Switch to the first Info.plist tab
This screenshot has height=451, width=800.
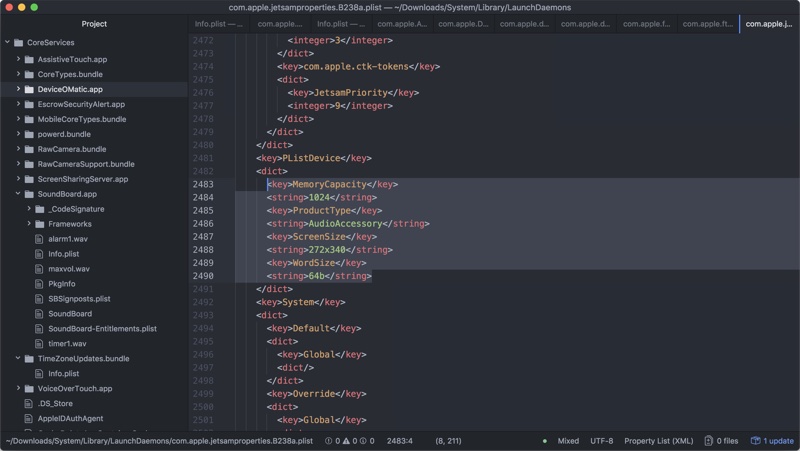(219, 24)
